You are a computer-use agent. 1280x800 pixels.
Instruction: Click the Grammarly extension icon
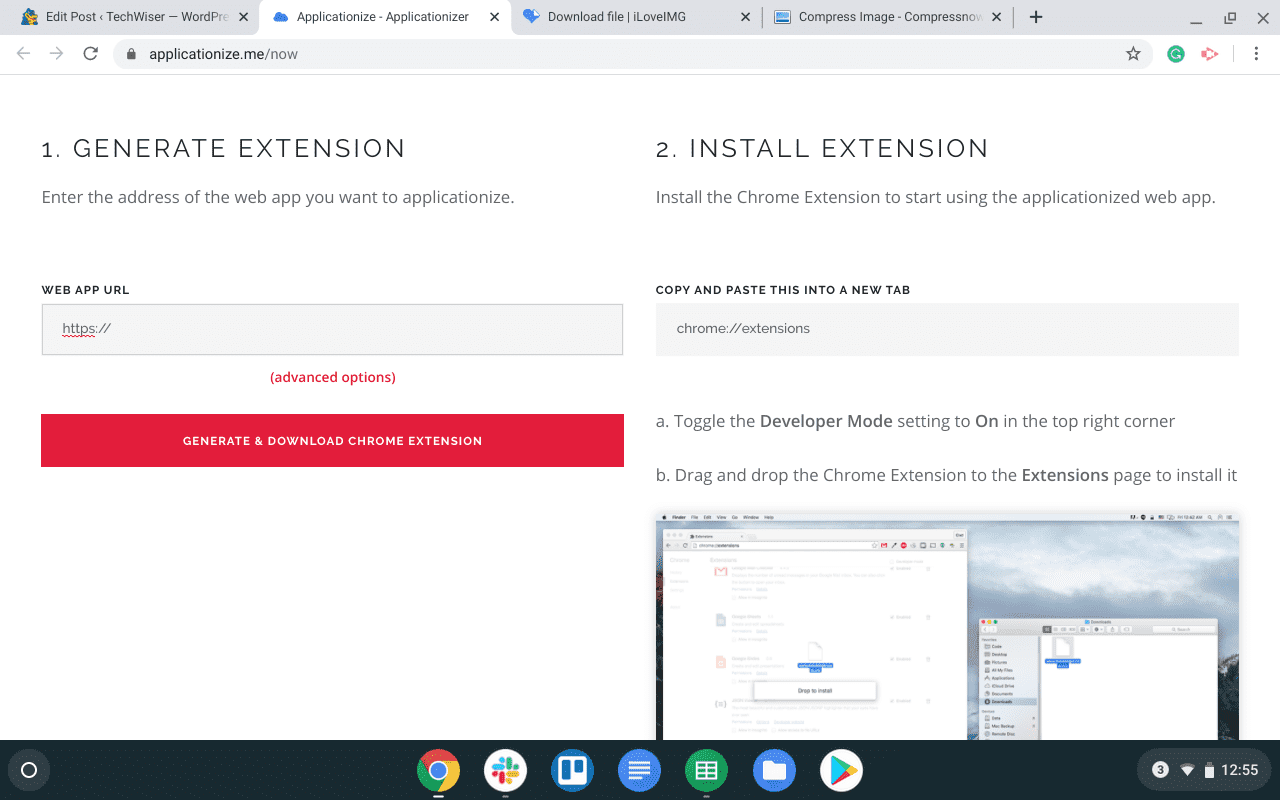pos(1176,54)
